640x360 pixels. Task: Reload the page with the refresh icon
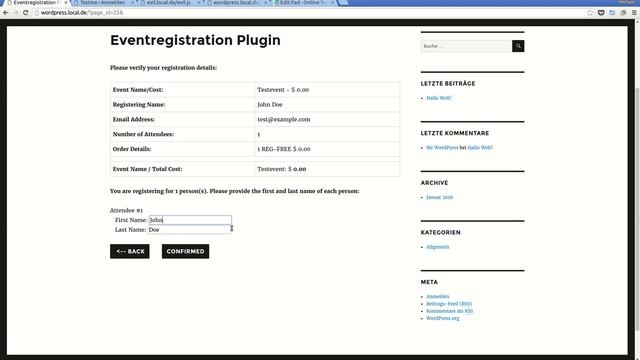tap(26, 13)
